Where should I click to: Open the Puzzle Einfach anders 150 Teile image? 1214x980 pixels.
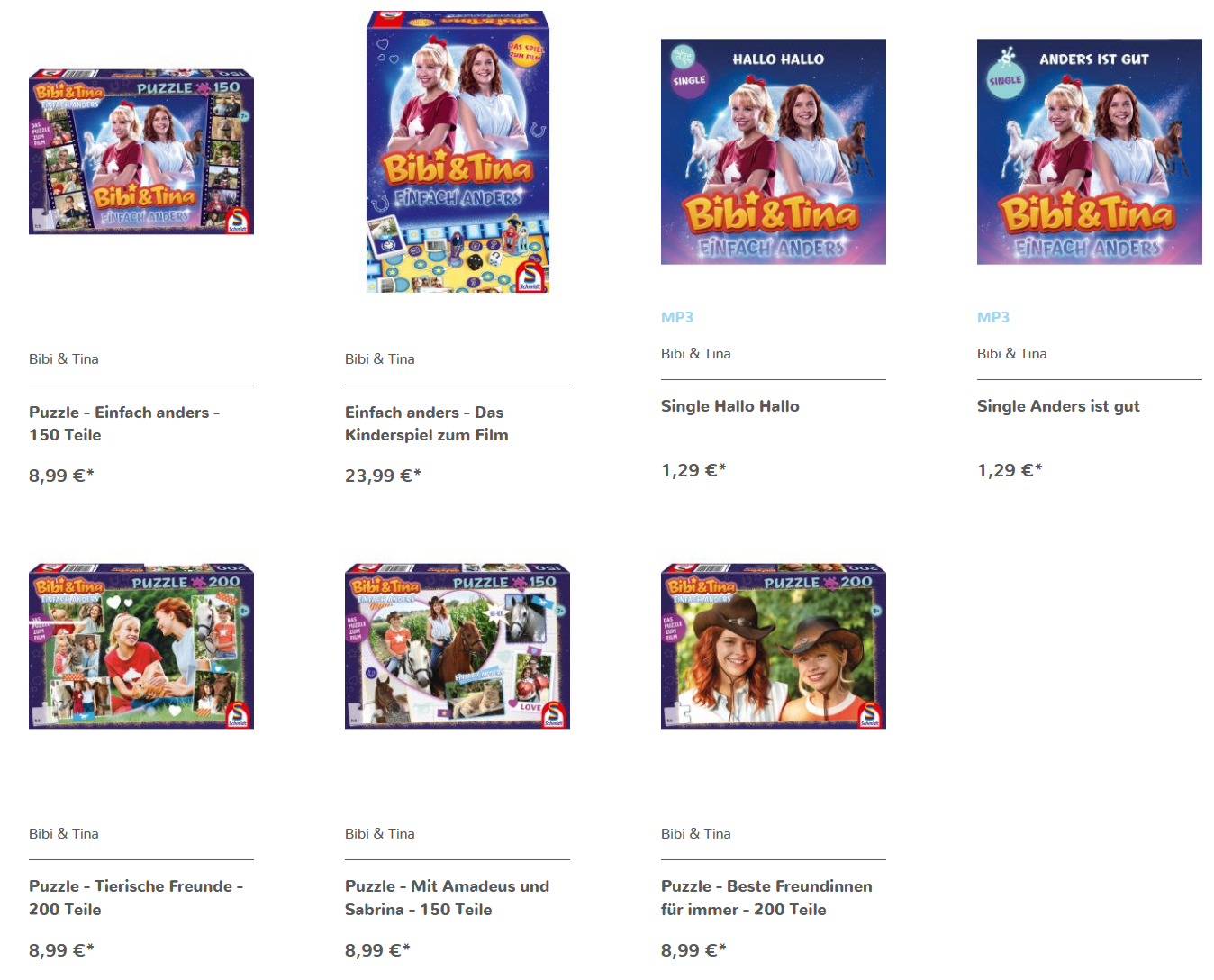point(141,151)
